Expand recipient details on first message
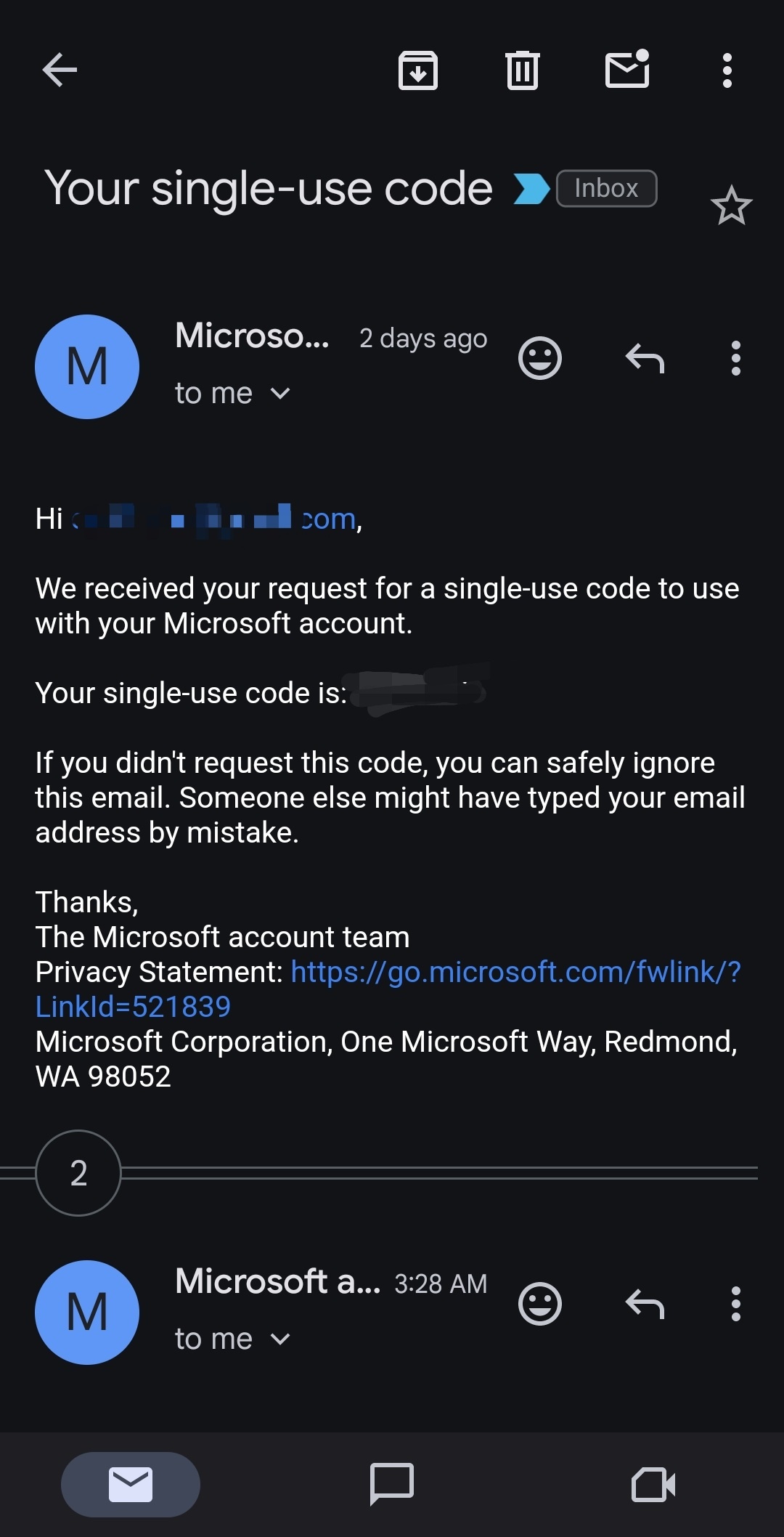Image resolution: width=784 pixels, height=1537 pixels. 280,394
